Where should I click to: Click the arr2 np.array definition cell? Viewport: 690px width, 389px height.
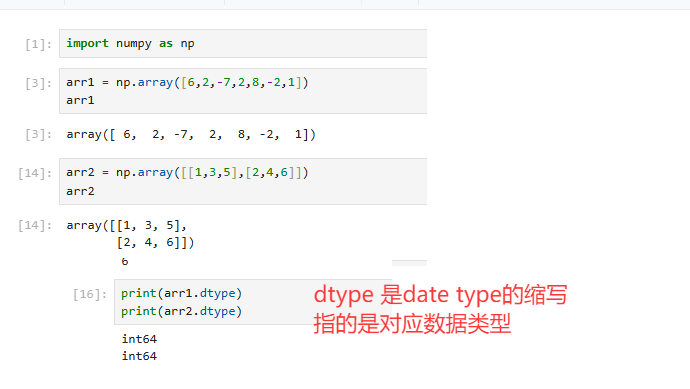243,181
